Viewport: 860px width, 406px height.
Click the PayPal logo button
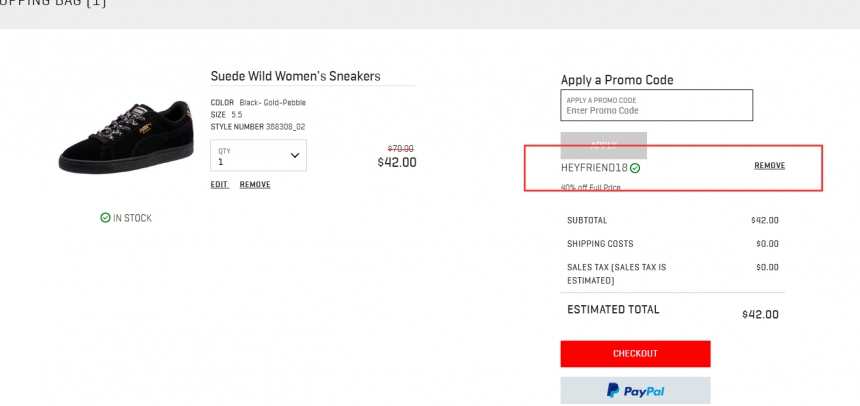(635, 391)
